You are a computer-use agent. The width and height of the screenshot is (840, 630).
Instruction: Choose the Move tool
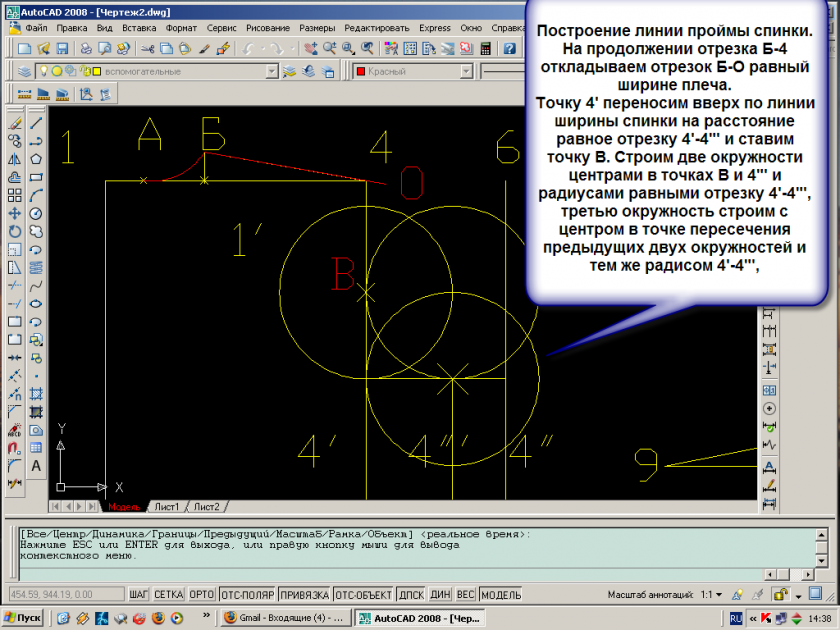pos(15,213)
